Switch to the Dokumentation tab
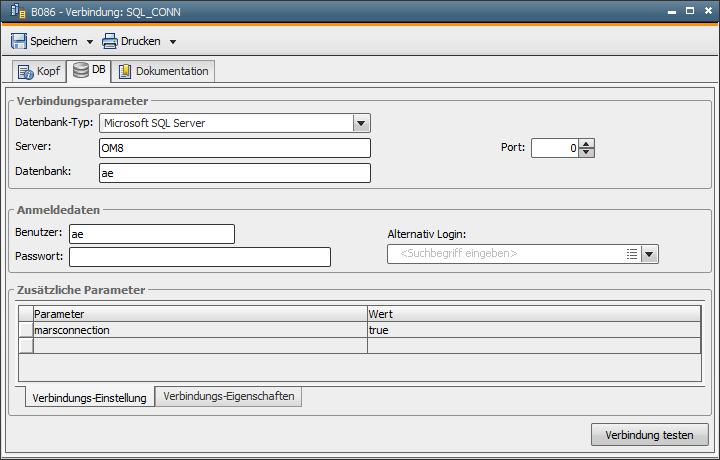Screen dimensions: 720x460 tap(162, 71)
